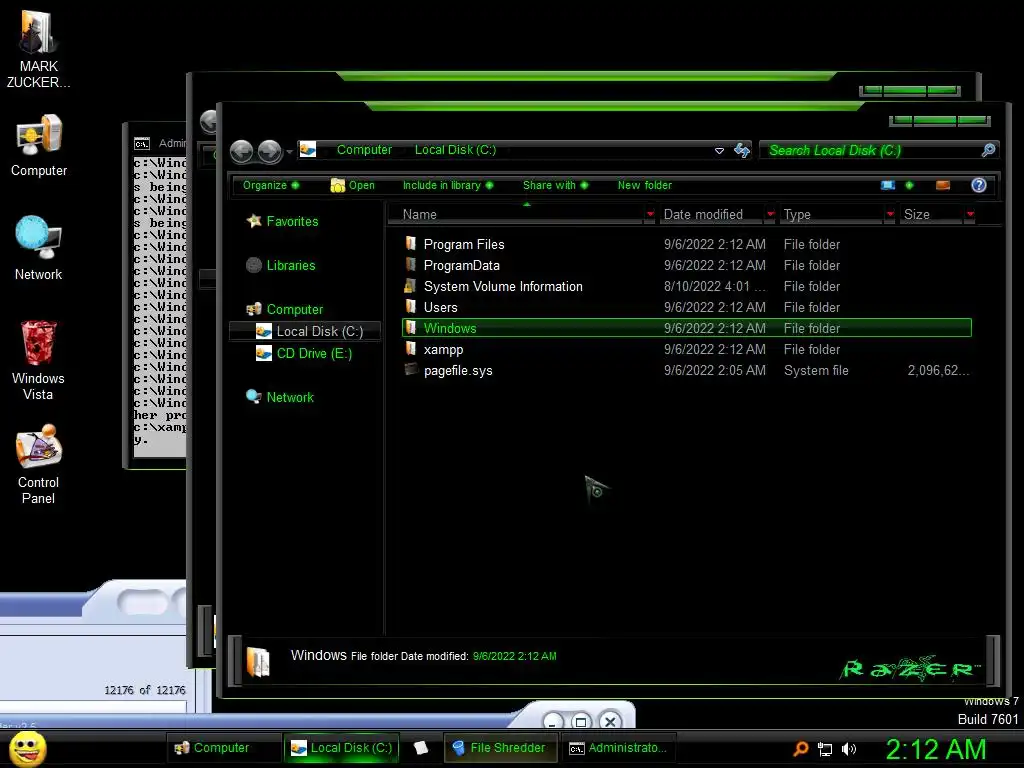Screen dimensions: 1024x768
Task: Open Explorer help
Action: [978, 185]
